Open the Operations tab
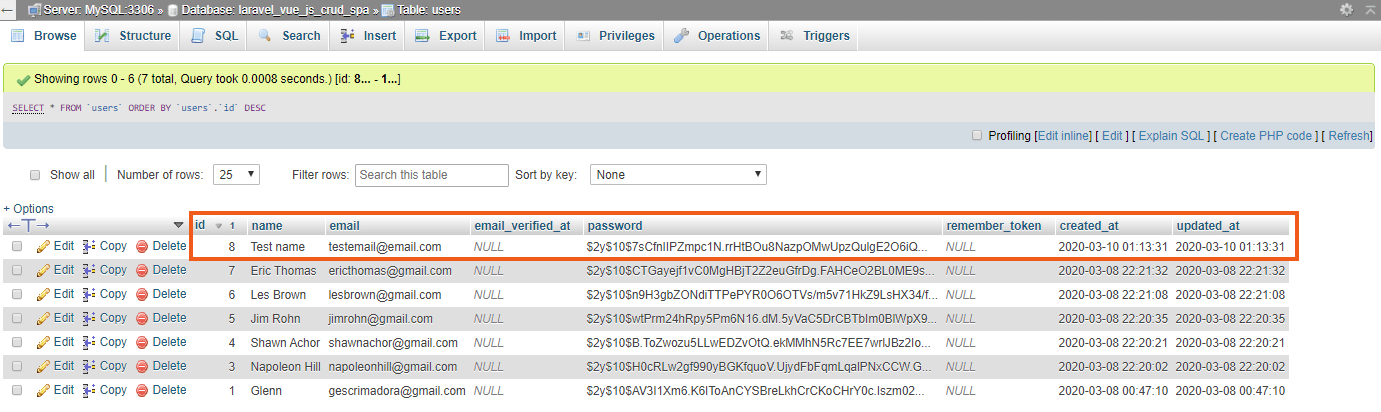 718,35
